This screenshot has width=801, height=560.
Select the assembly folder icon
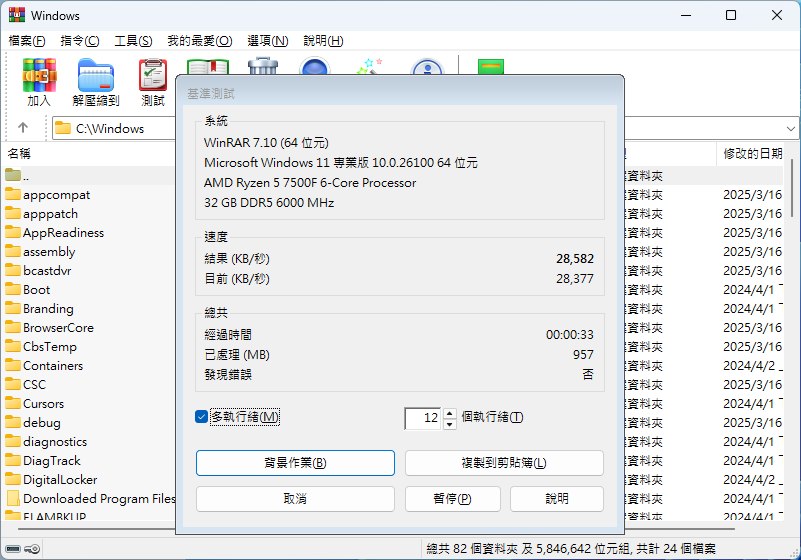tap(13, 251)
